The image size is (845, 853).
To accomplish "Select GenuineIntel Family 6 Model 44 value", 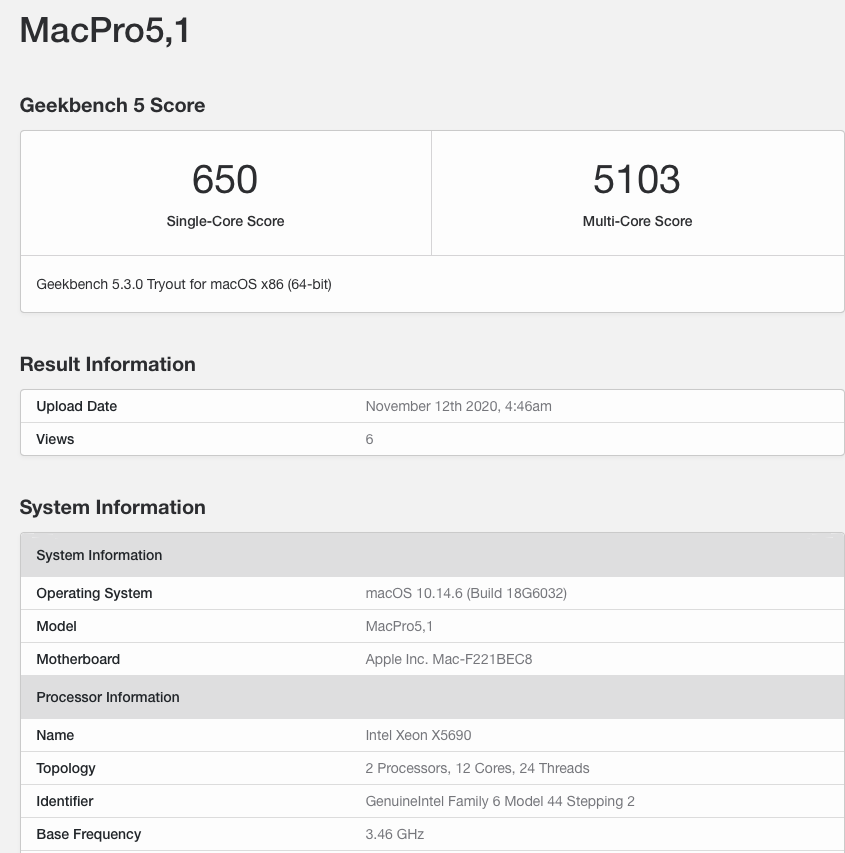I will pyautogui.click(x=500, y=801).
